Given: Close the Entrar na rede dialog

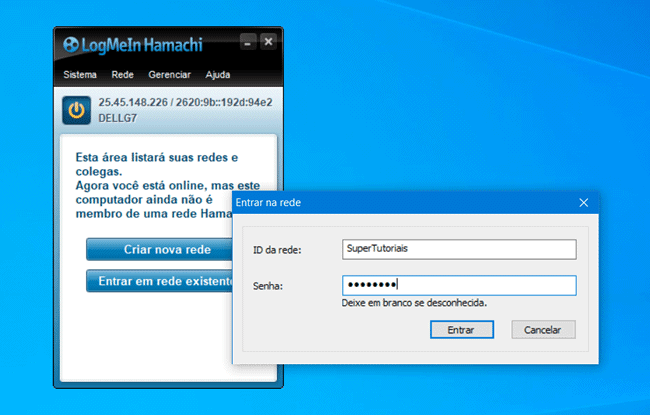Looking at the screenshot, I should (x=584, y=202).
